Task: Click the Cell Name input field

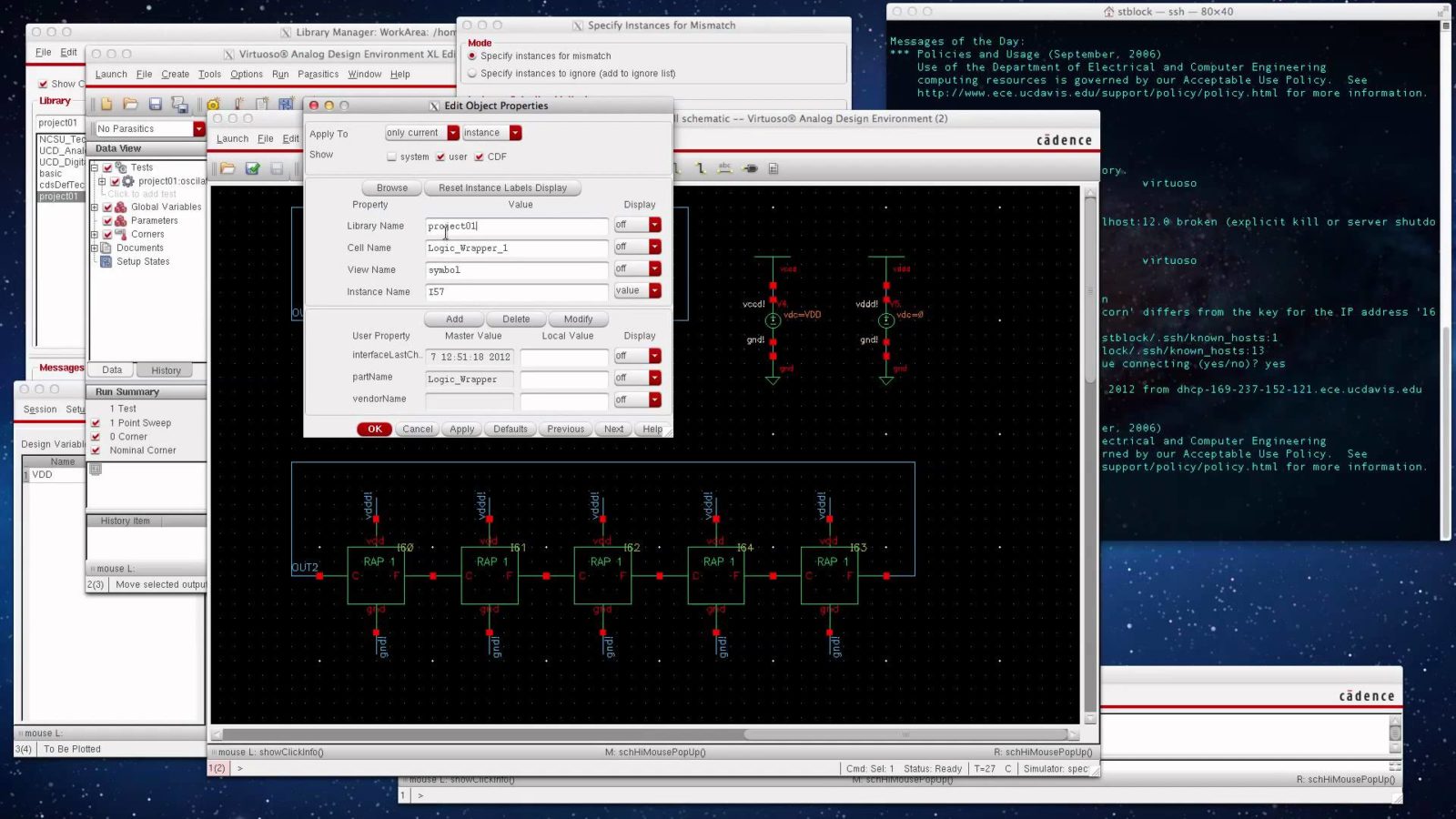Action: (x=516, y=248)
